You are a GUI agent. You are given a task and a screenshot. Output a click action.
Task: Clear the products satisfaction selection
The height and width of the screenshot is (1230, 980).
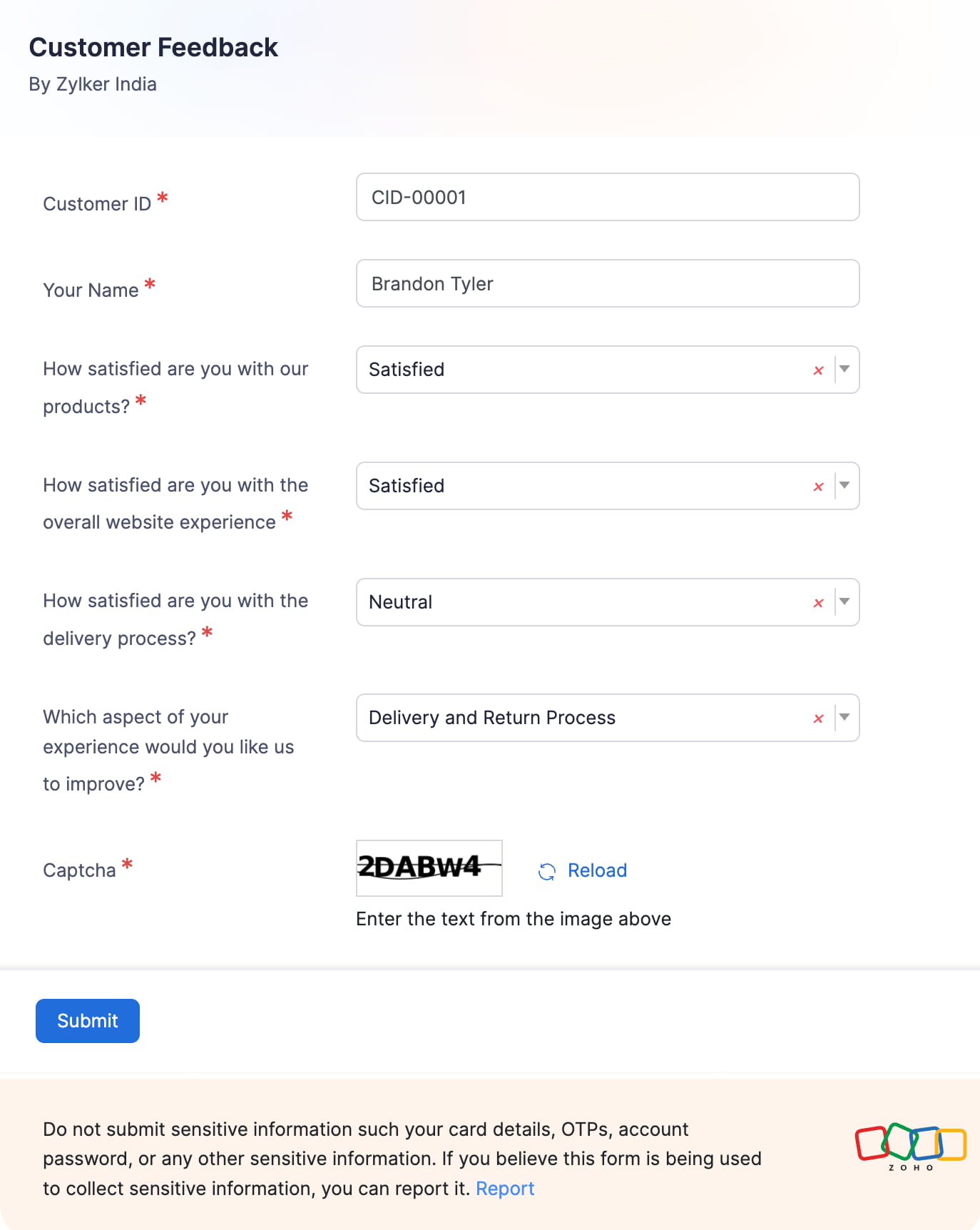[x=817, y=370]
